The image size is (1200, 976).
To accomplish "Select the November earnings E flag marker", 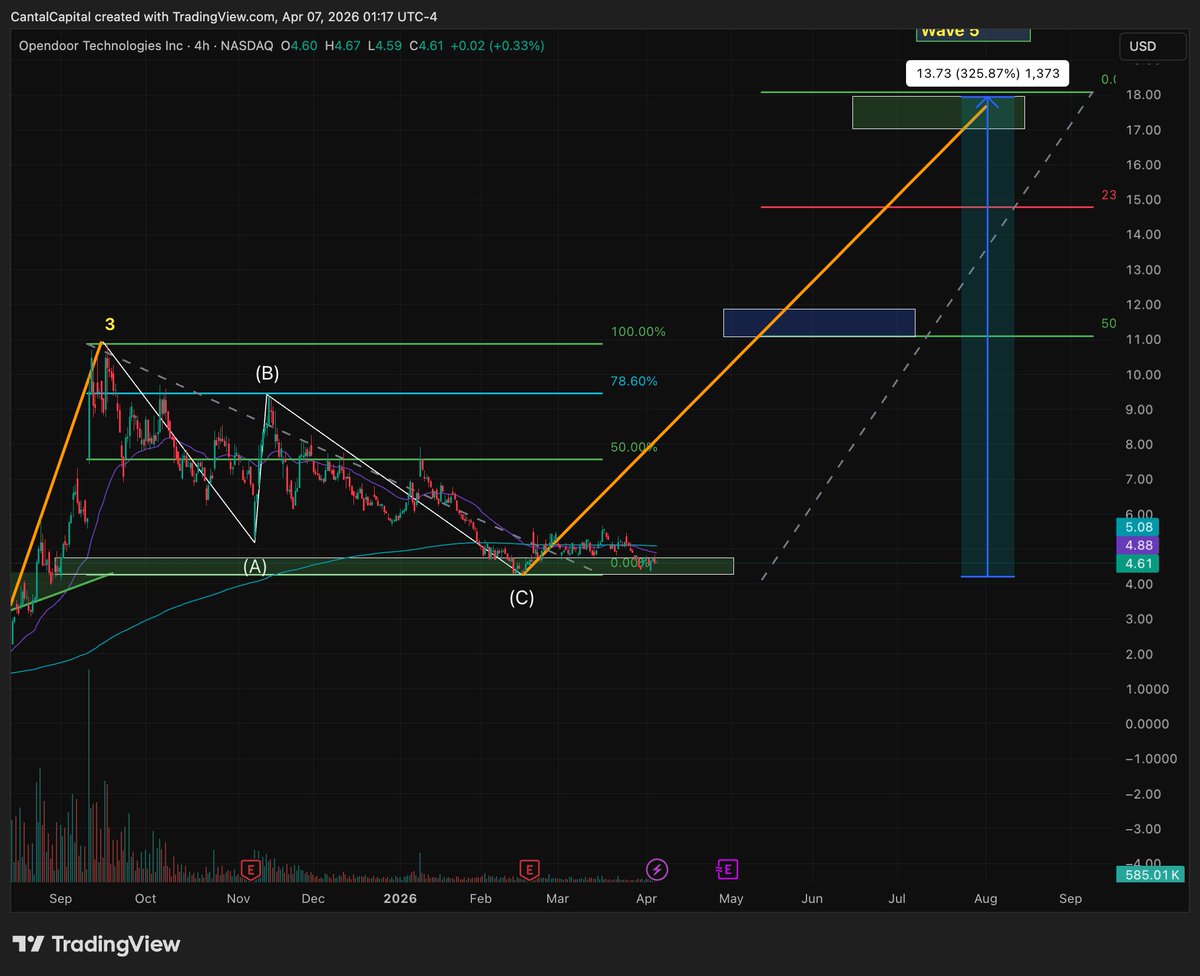I will click(250, 870).
